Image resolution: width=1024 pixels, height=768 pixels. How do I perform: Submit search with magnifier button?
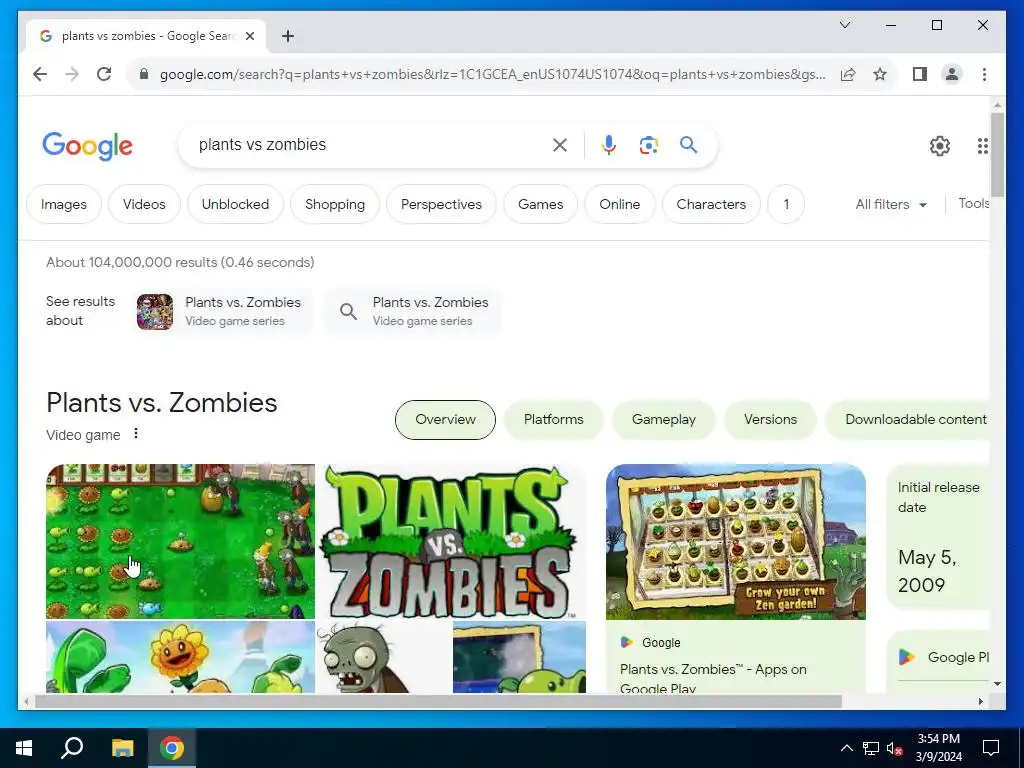(x=688, y=144)
